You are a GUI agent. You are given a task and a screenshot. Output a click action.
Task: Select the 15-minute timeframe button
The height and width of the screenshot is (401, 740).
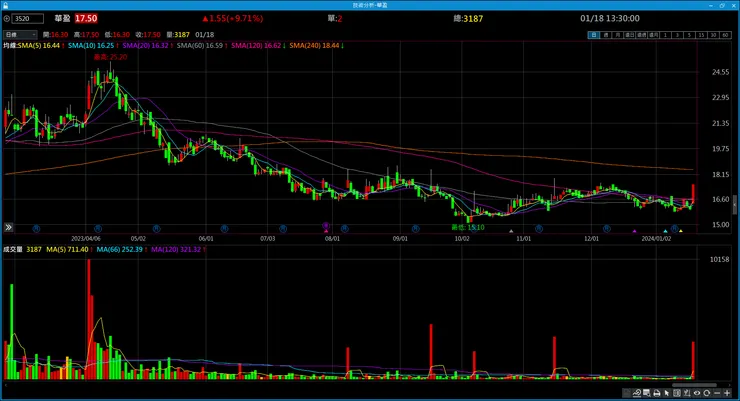coord(701,35)
